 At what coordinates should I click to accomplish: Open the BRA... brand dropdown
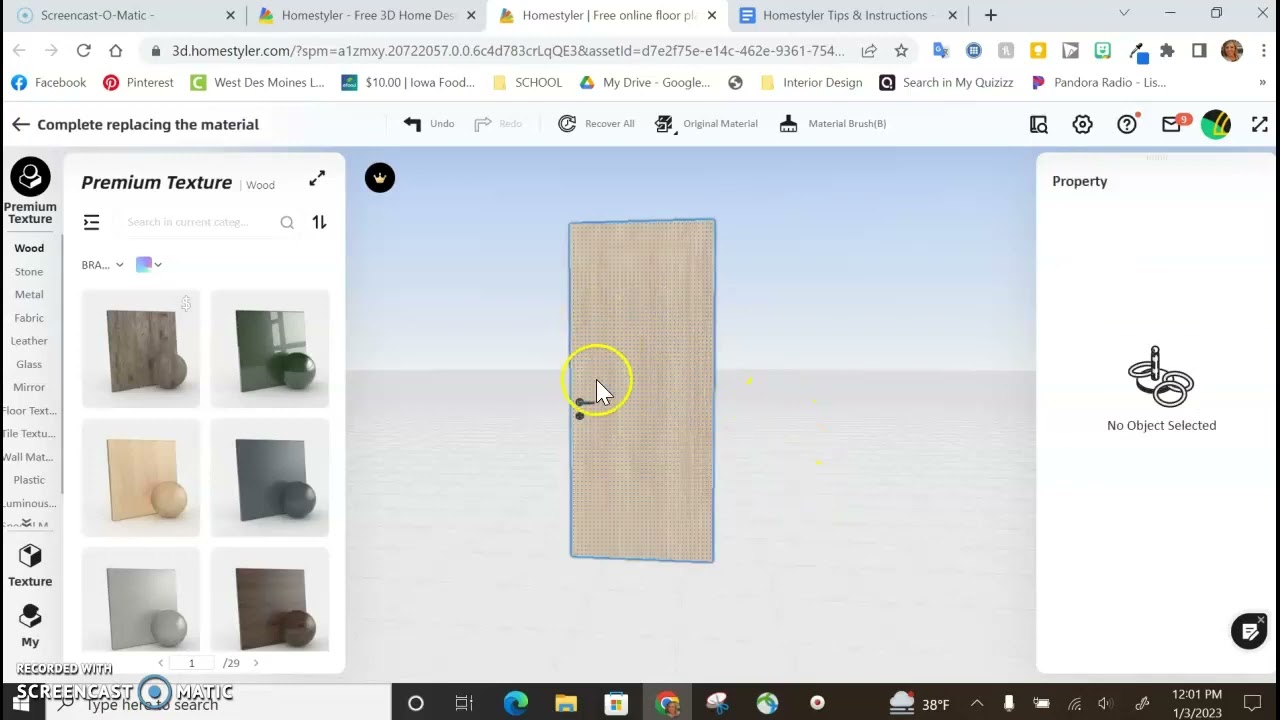pyautogui.click(x=102, y=265)
